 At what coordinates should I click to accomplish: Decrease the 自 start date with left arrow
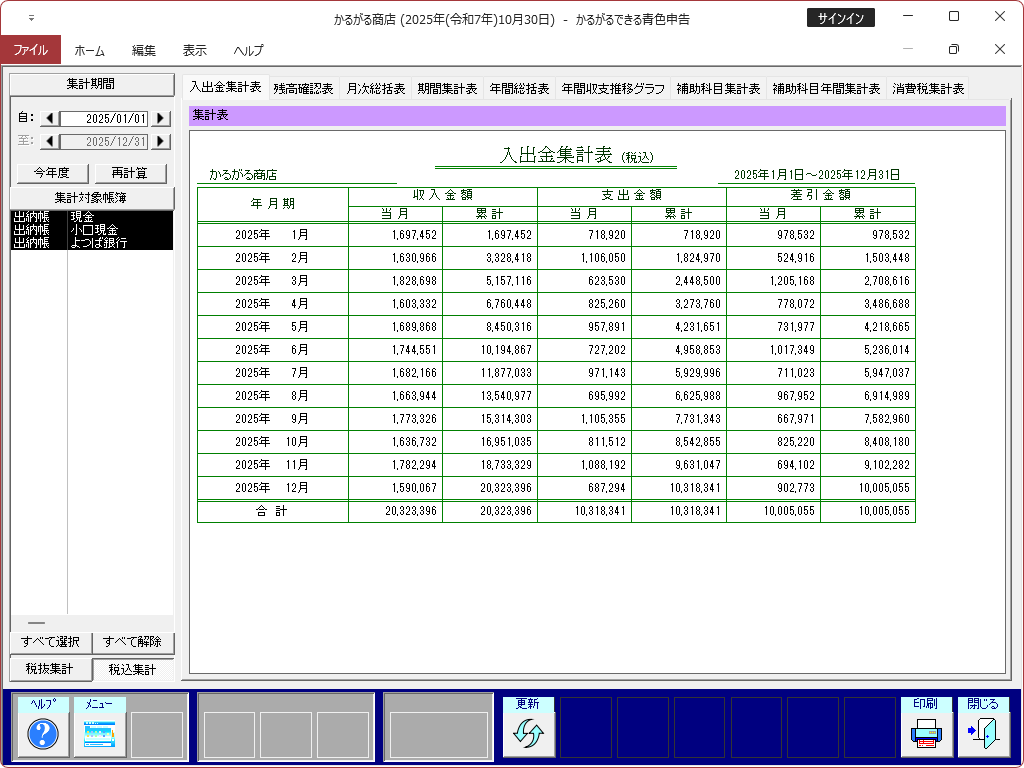(49, 119)
